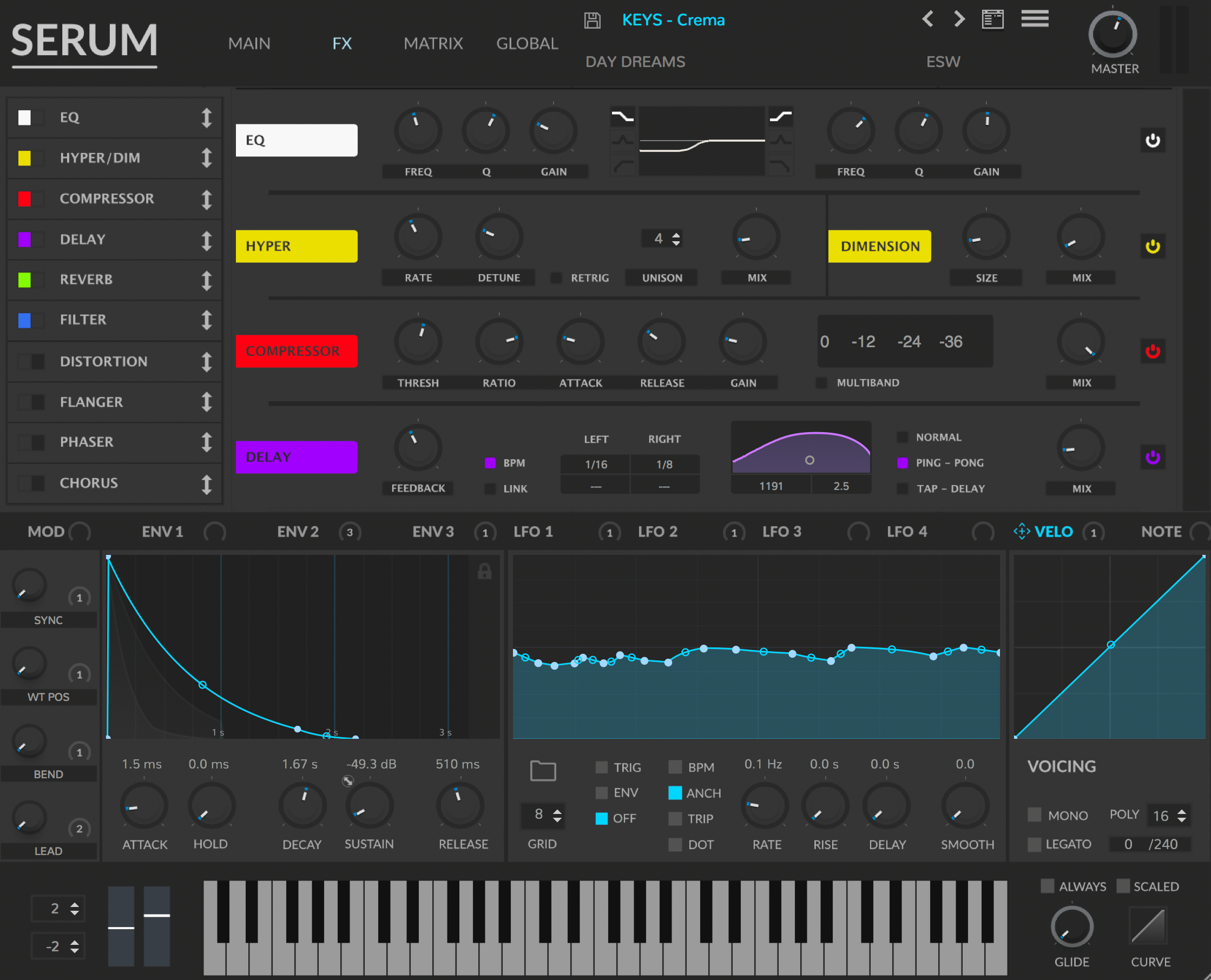
Task: Enable the Compressor MULTIBAND checkbox
Action: (822, 383)
